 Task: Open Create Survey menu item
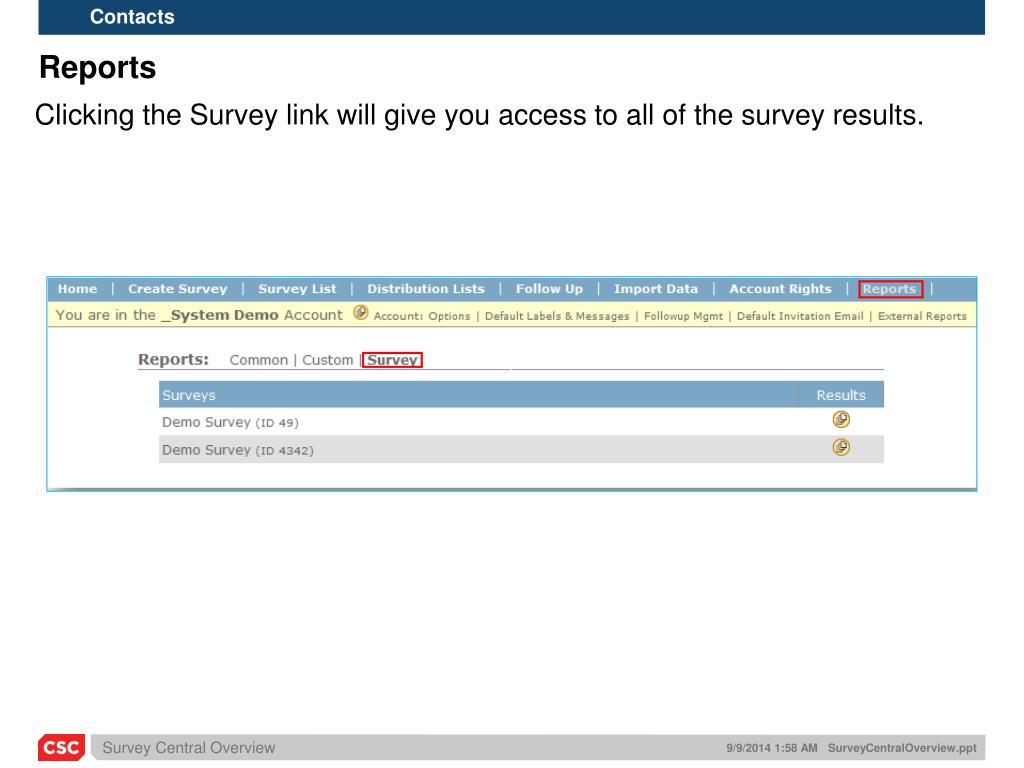point(178,289)
